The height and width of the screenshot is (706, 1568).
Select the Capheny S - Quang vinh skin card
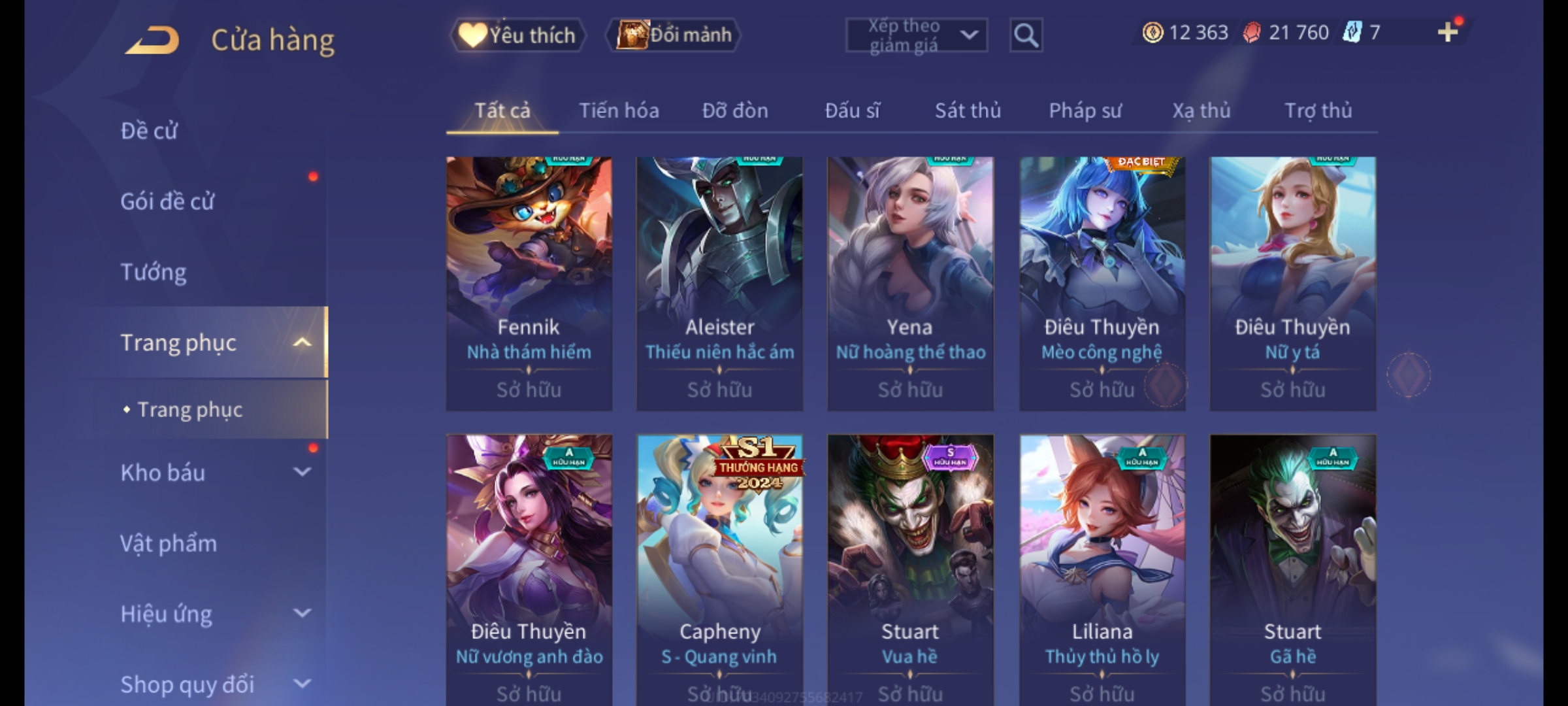point(719,570)
